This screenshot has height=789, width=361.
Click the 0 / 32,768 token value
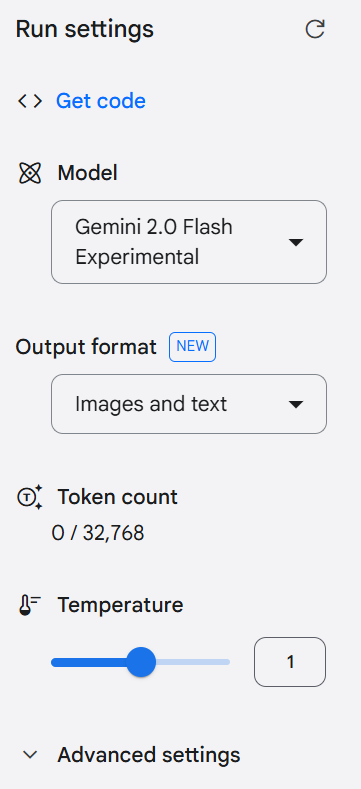[98, 533]
